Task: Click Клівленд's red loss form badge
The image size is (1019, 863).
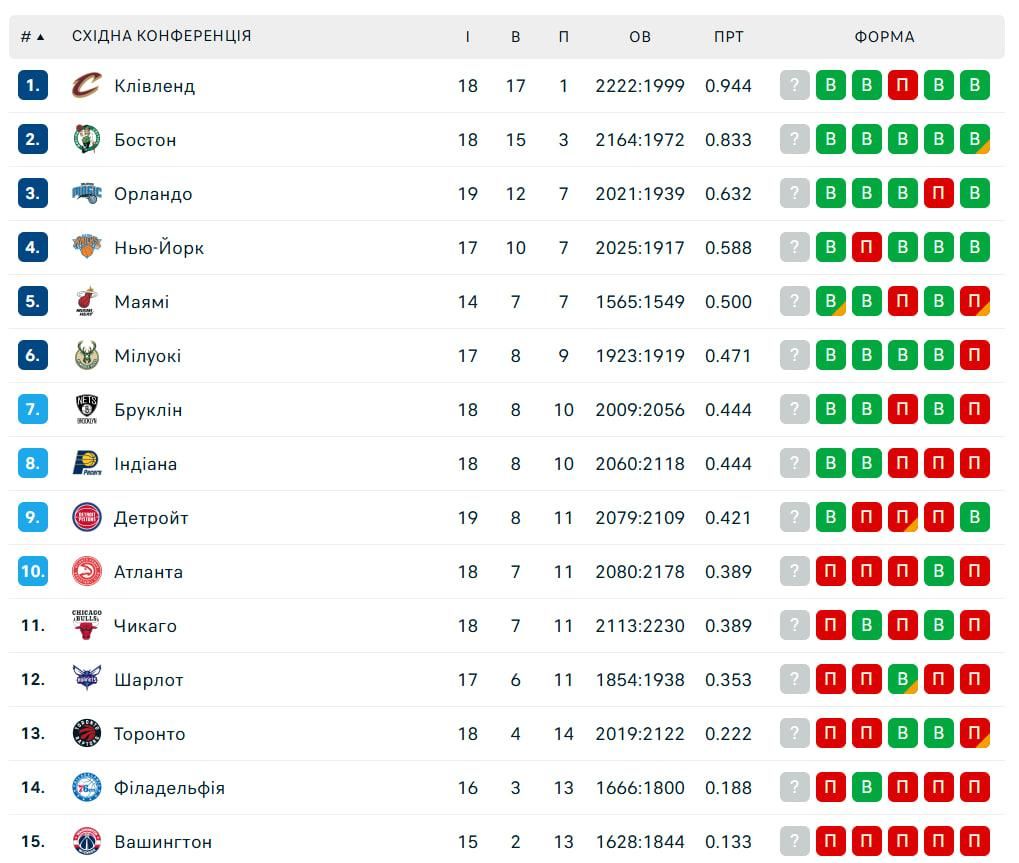Action: 902,85
